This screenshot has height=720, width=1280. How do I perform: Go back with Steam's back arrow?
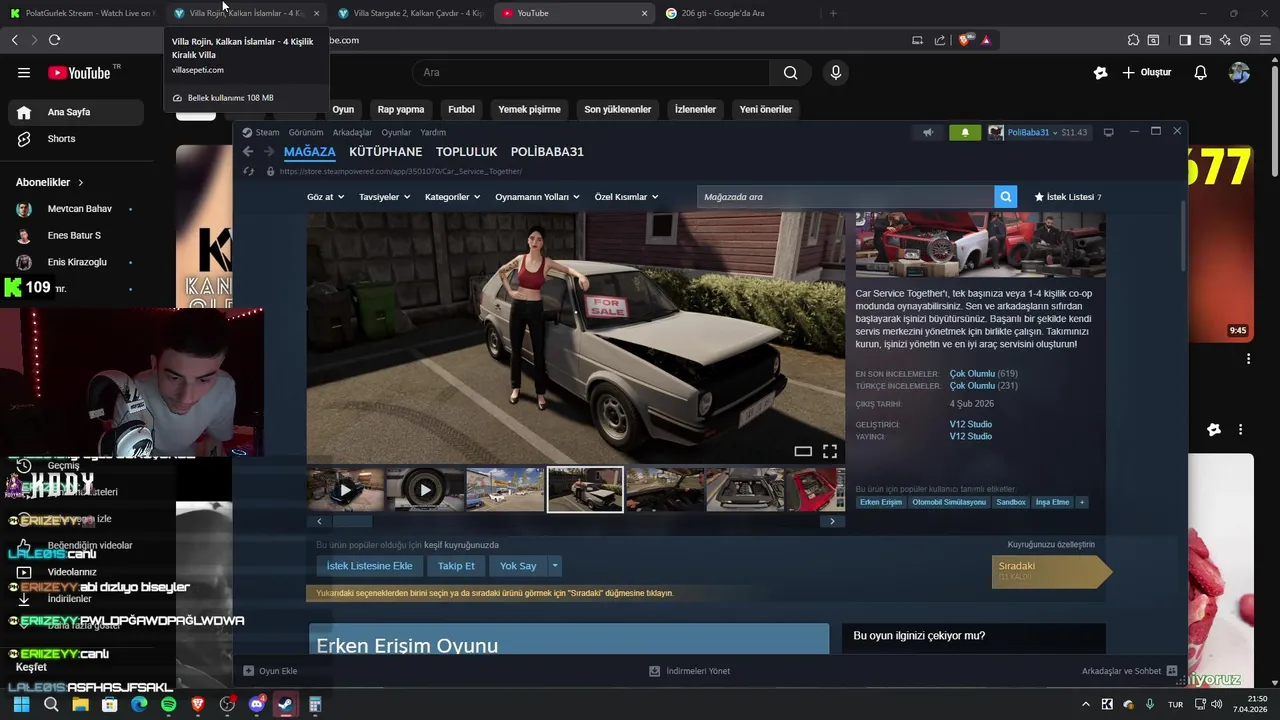pos(248,152)
